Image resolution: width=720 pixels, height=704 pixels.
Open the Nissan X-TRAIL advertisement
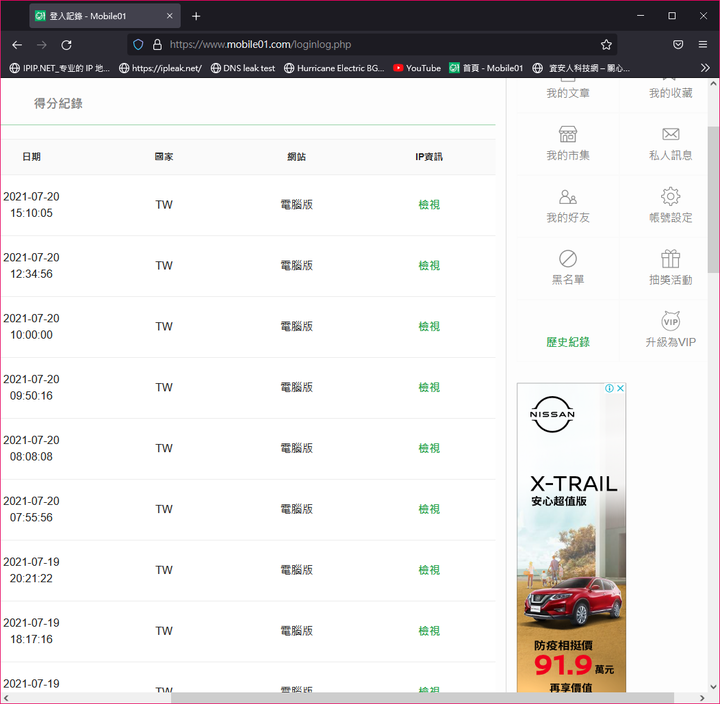(x=571, y=537)
